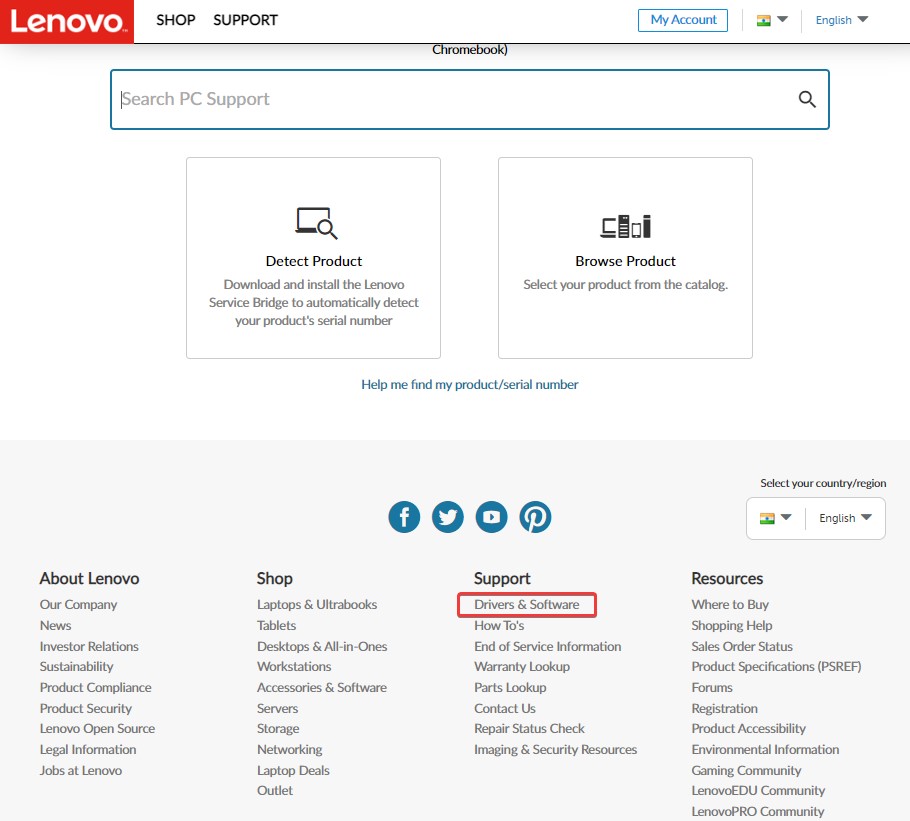
Task: Open the SUPPORT menu
Action: tap(244, 20)
